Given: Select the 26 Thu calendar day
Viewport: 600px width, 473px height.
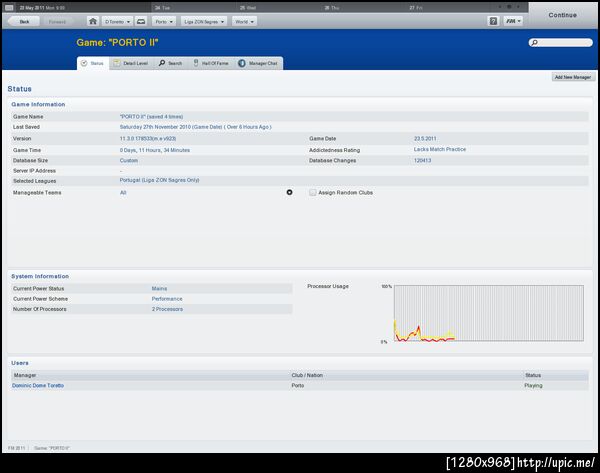Looking at the screenshot, I should tap(332, 8).
